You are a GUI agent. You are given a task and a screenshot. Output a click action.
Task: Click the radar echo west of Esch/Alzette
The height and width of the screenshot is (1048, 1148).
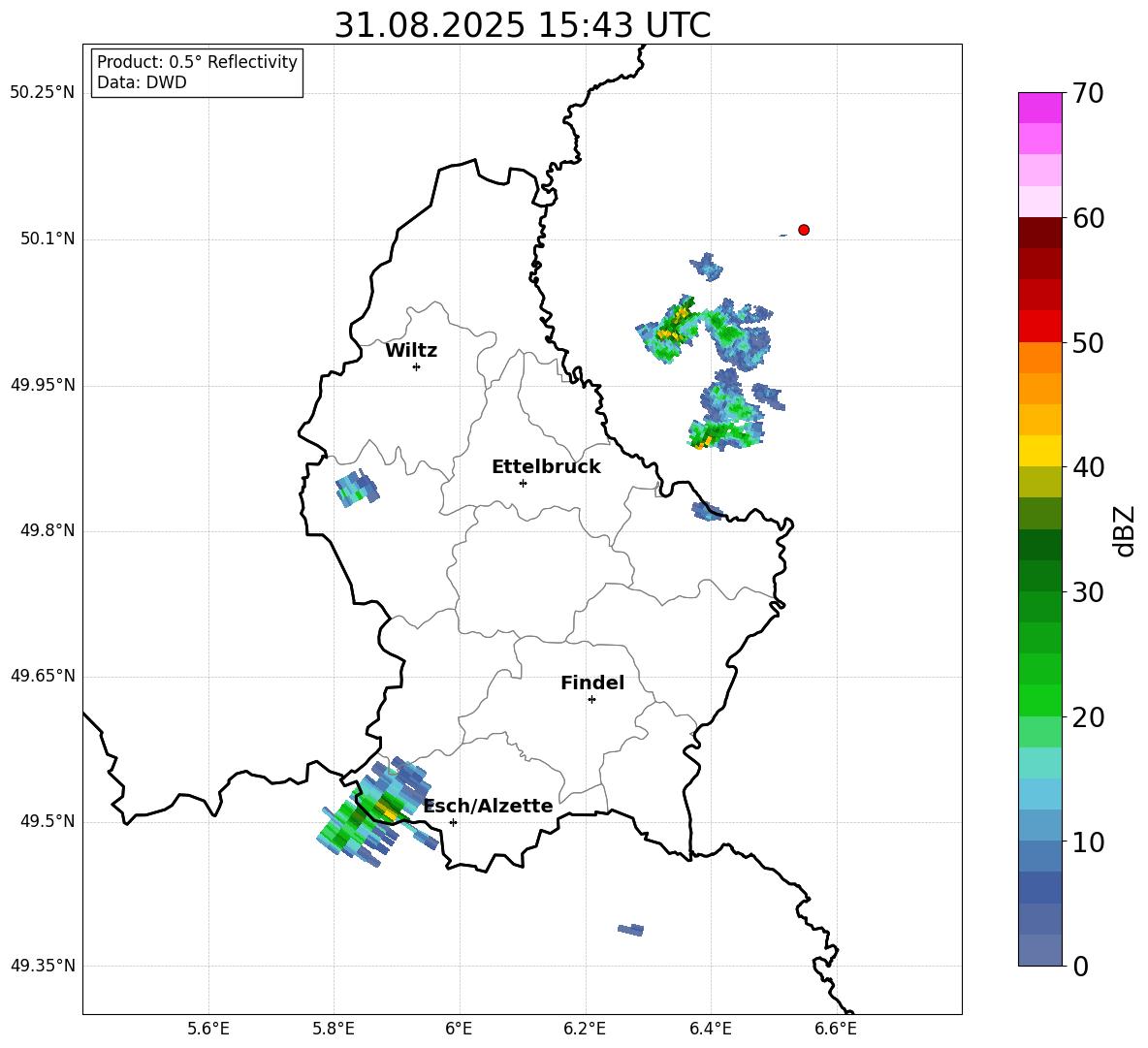click(376, 812)
